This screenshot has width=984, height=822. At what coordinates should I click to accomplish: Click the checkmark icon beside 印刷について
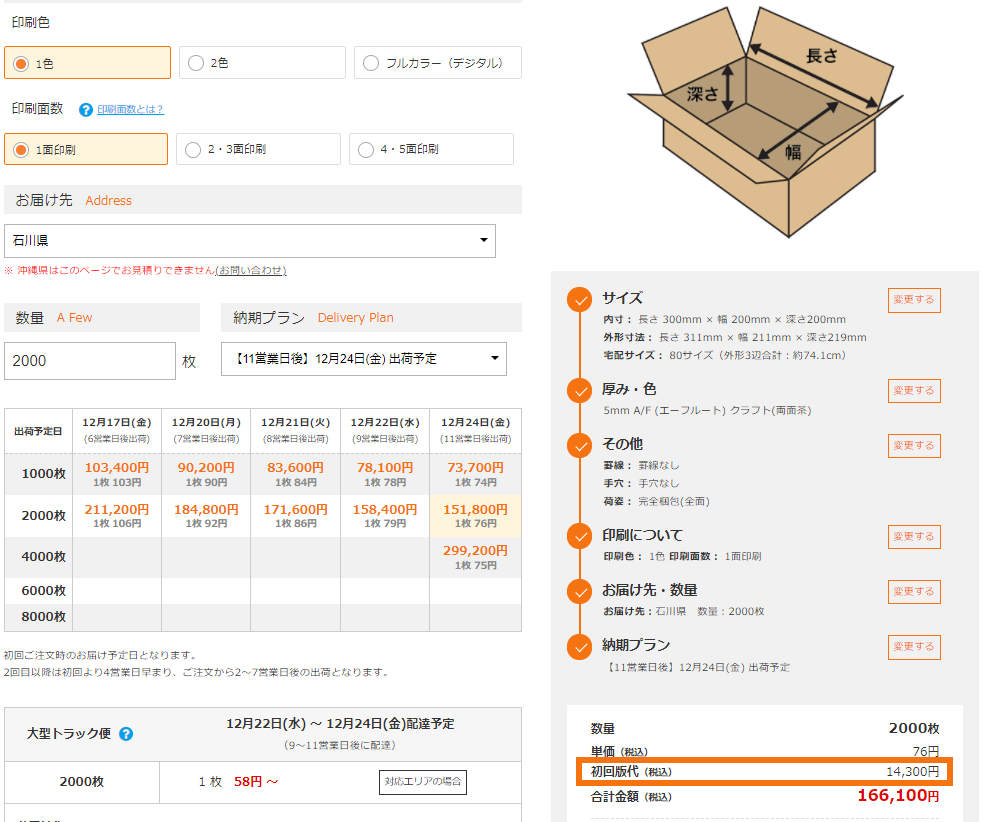click(x=578, y=537)
